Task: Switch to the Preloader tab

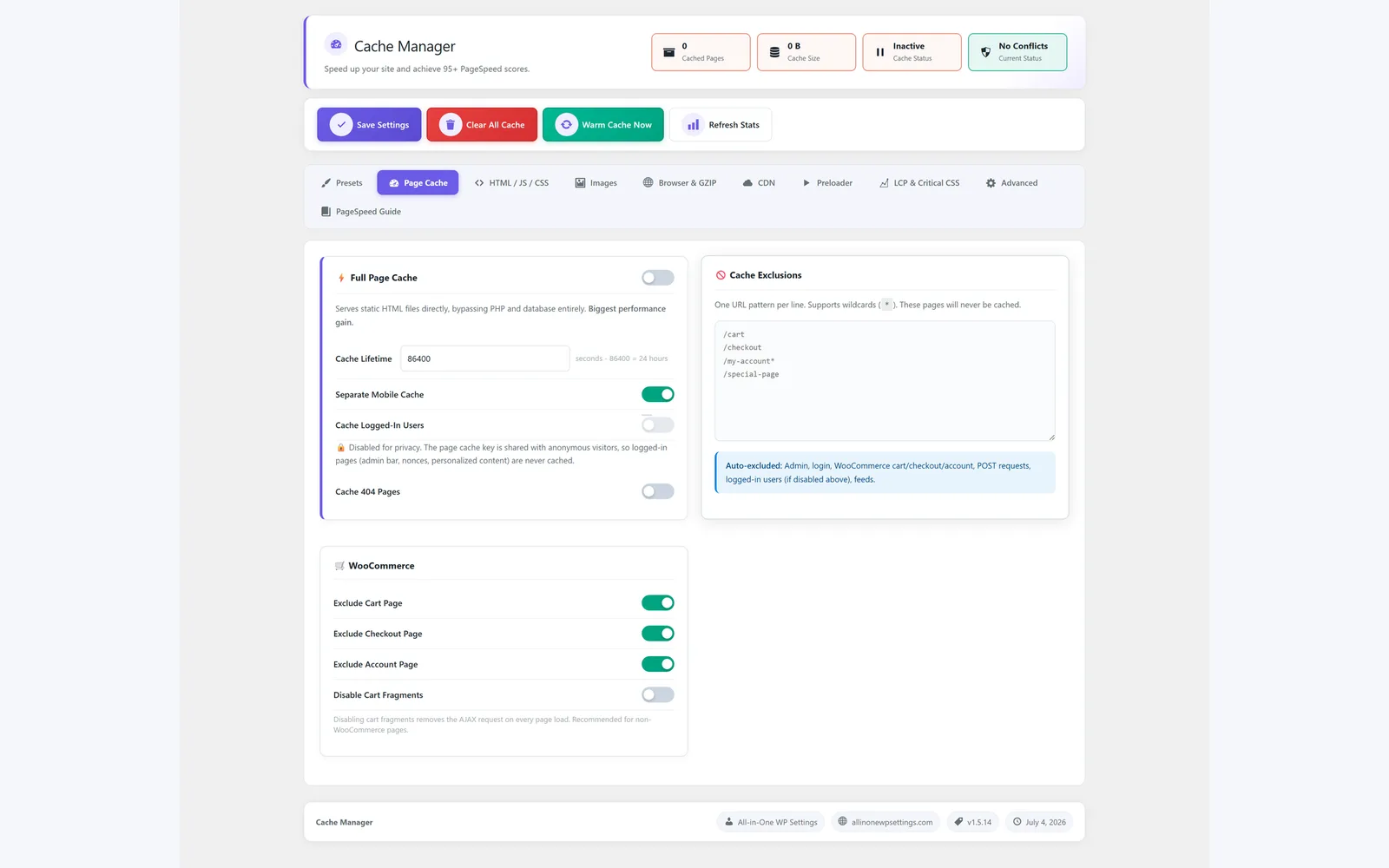Action: [827, 183]
